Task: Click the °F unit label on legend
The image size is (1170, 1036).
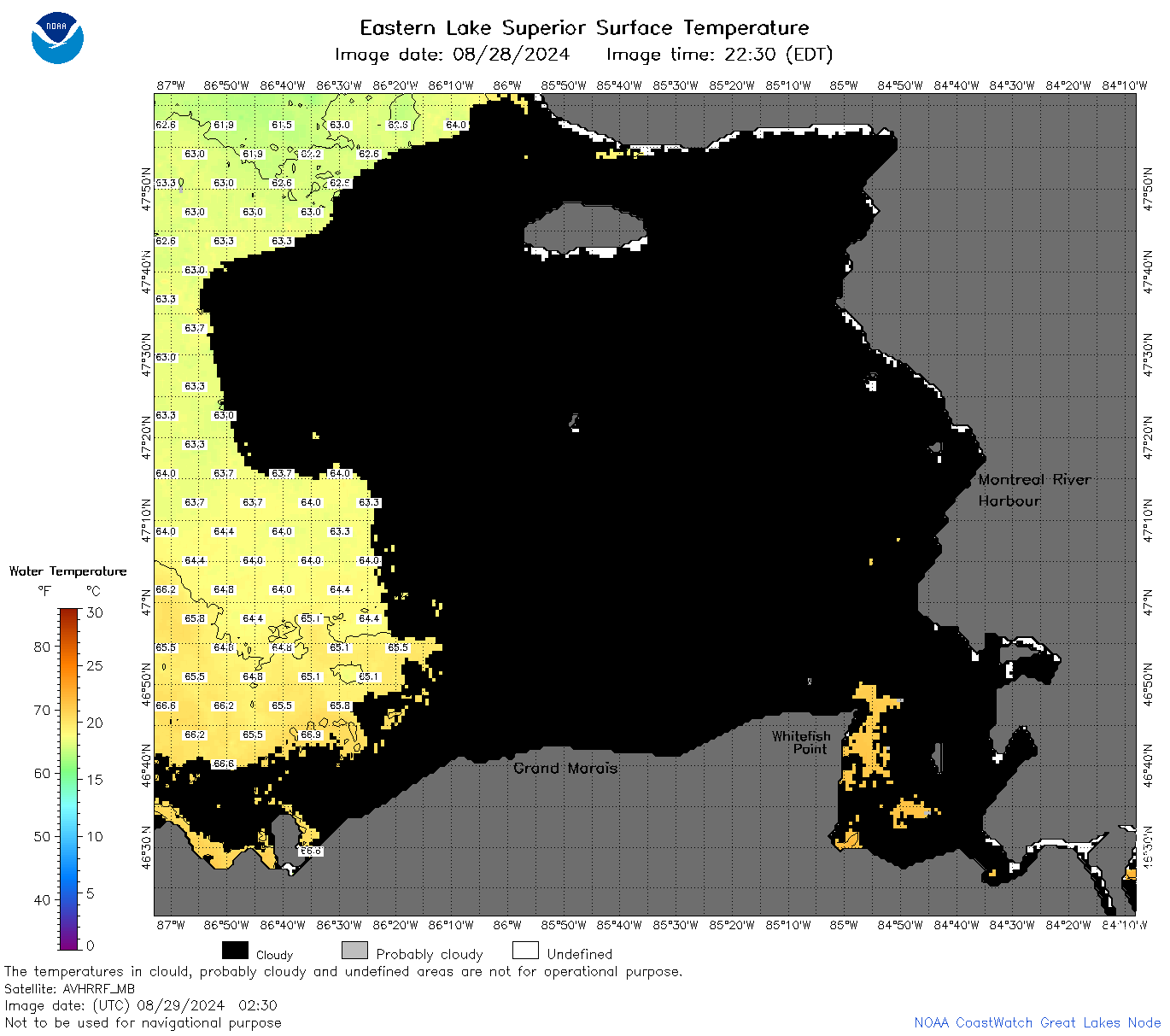Action: [x=44, y=591]
